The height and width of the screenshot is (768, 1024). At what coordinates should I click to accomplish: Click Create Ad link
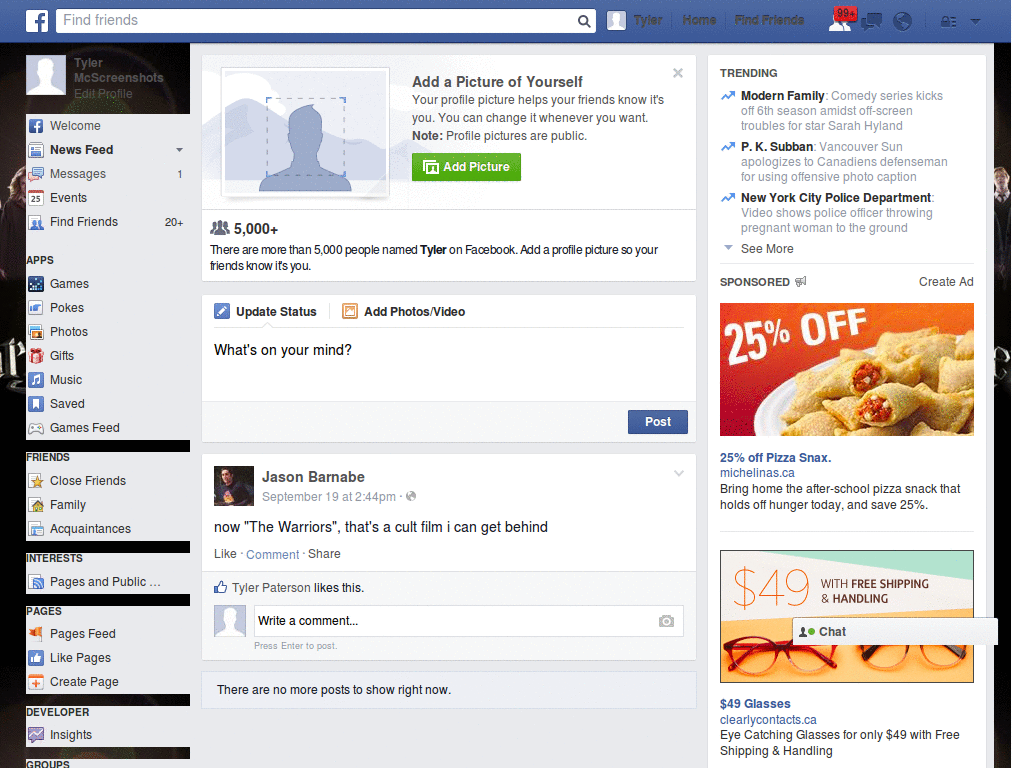(946, 282)
